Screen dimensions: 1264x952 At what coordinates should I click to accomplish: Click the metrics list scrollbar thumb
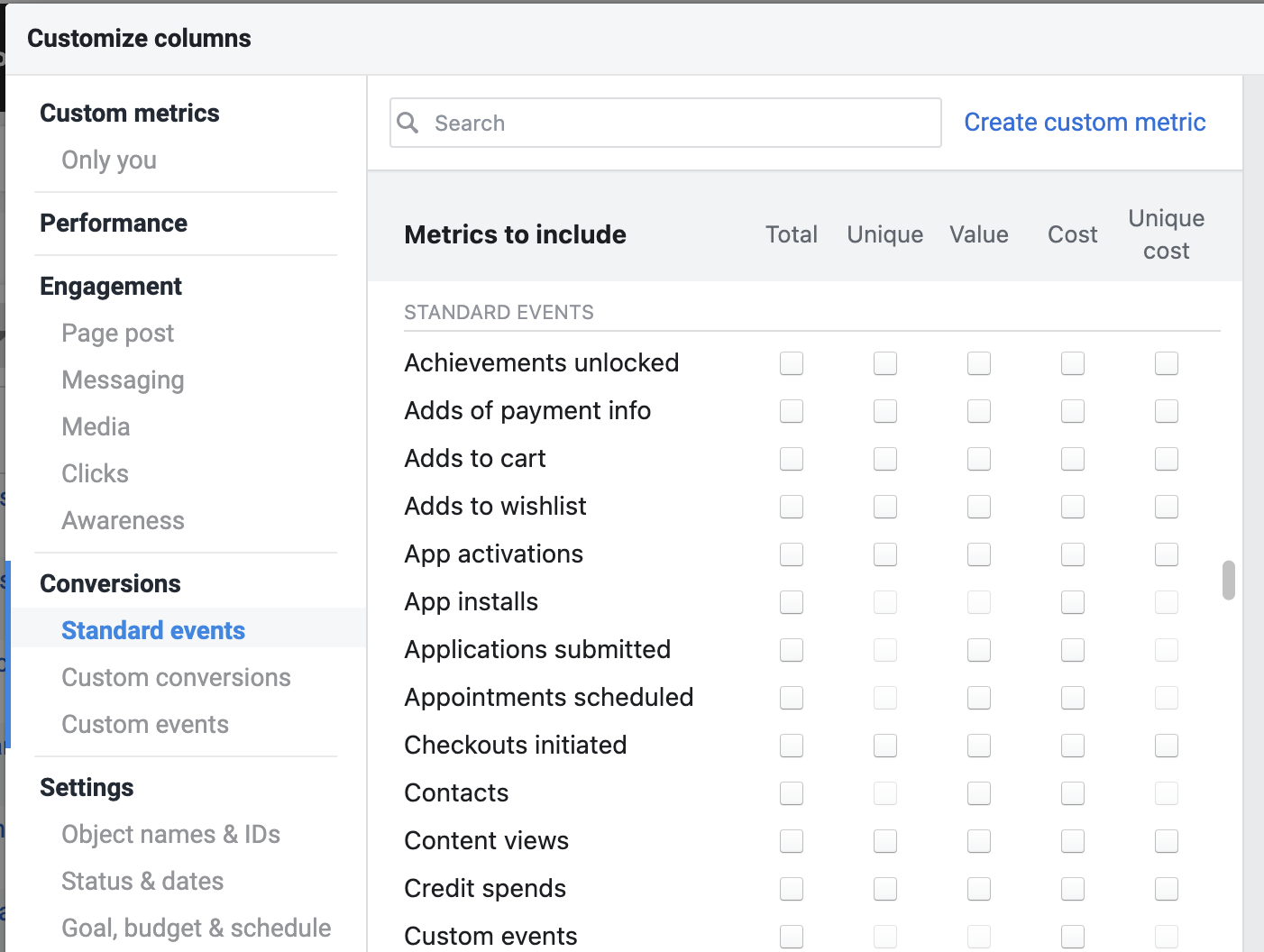pos(1228,581)
